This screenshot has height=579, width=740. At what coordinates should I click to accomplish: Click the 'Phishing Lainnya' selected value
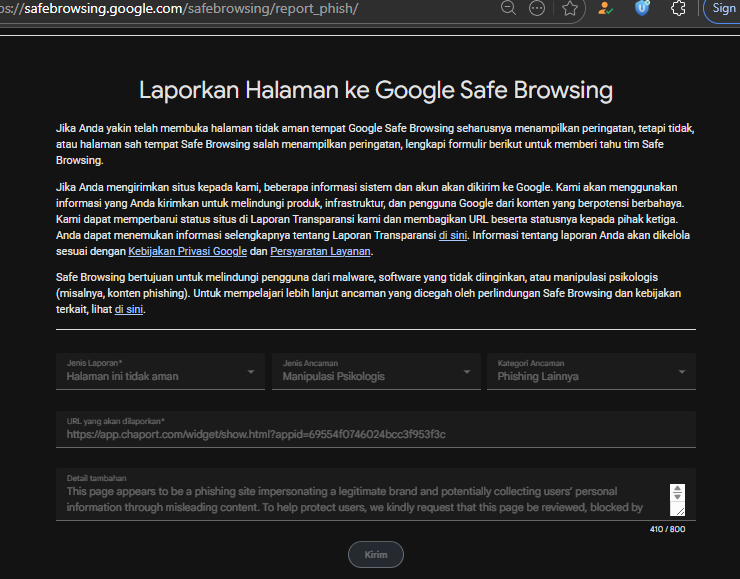[538, 376]
